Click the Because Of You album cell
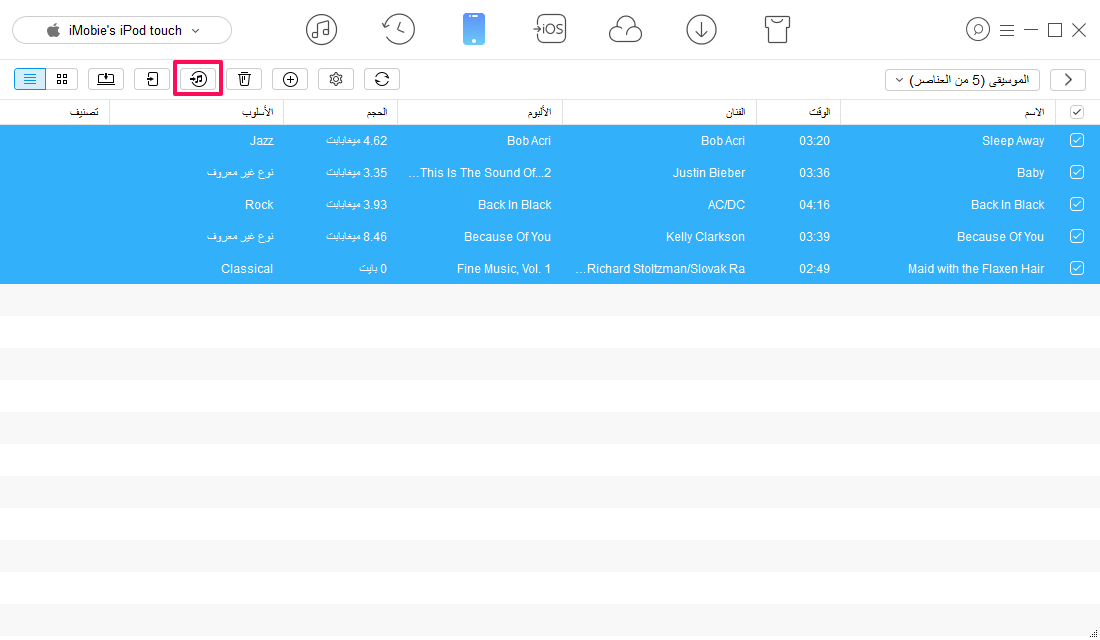Screen dimensions: 1100x640 507,237
